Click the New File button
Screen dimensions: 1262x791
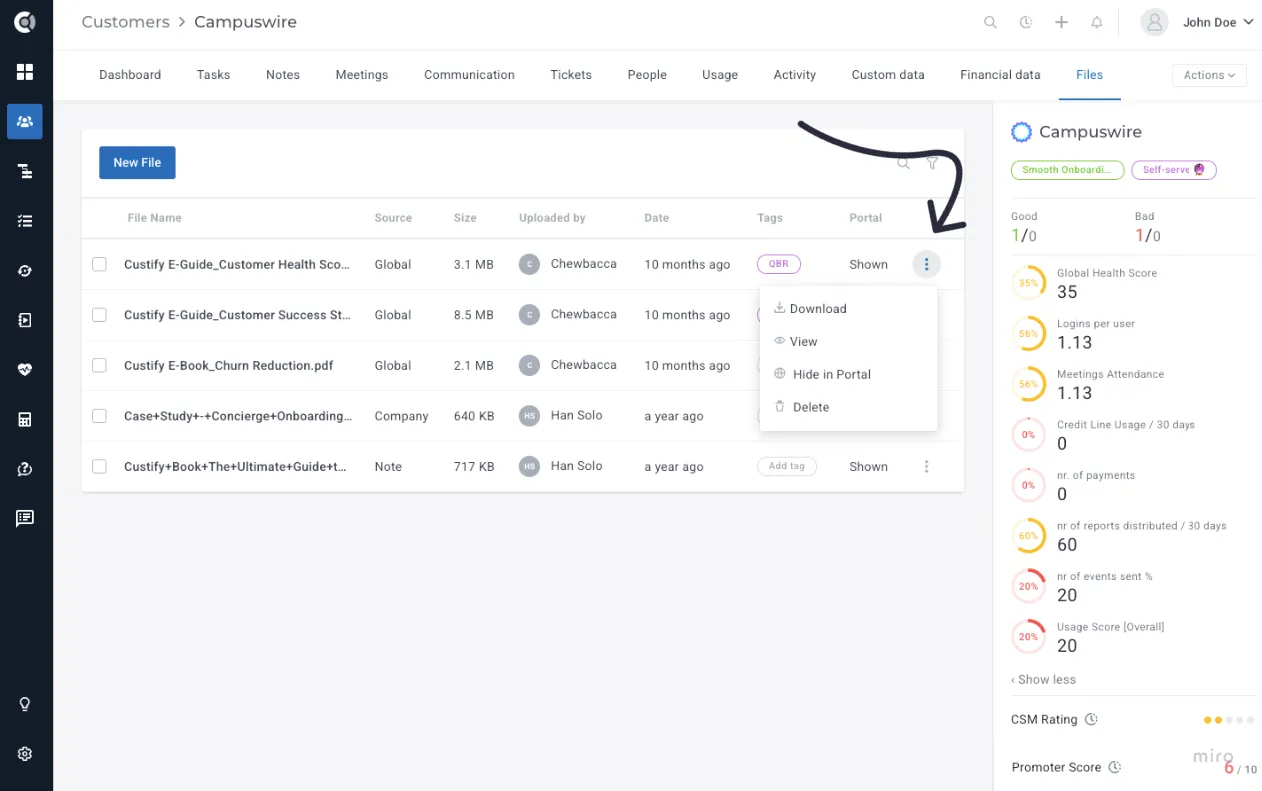point(137,163)
